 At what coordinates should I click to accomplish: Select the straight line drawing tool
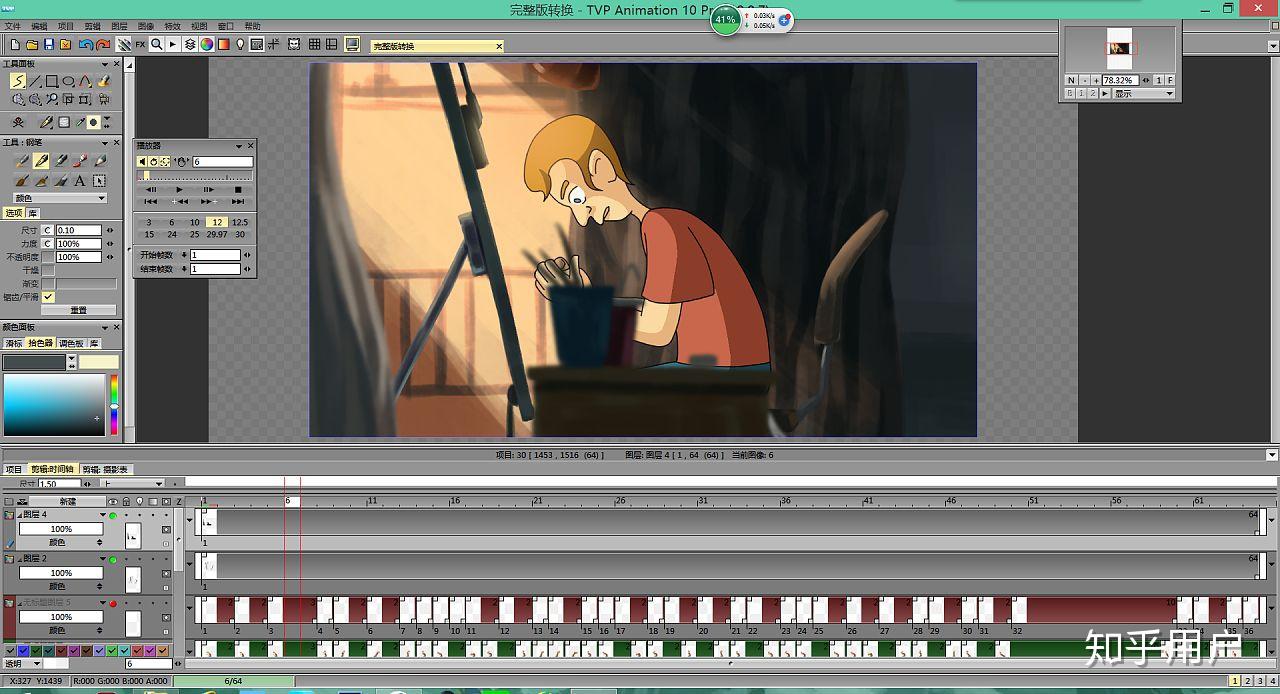click(35, 81)
